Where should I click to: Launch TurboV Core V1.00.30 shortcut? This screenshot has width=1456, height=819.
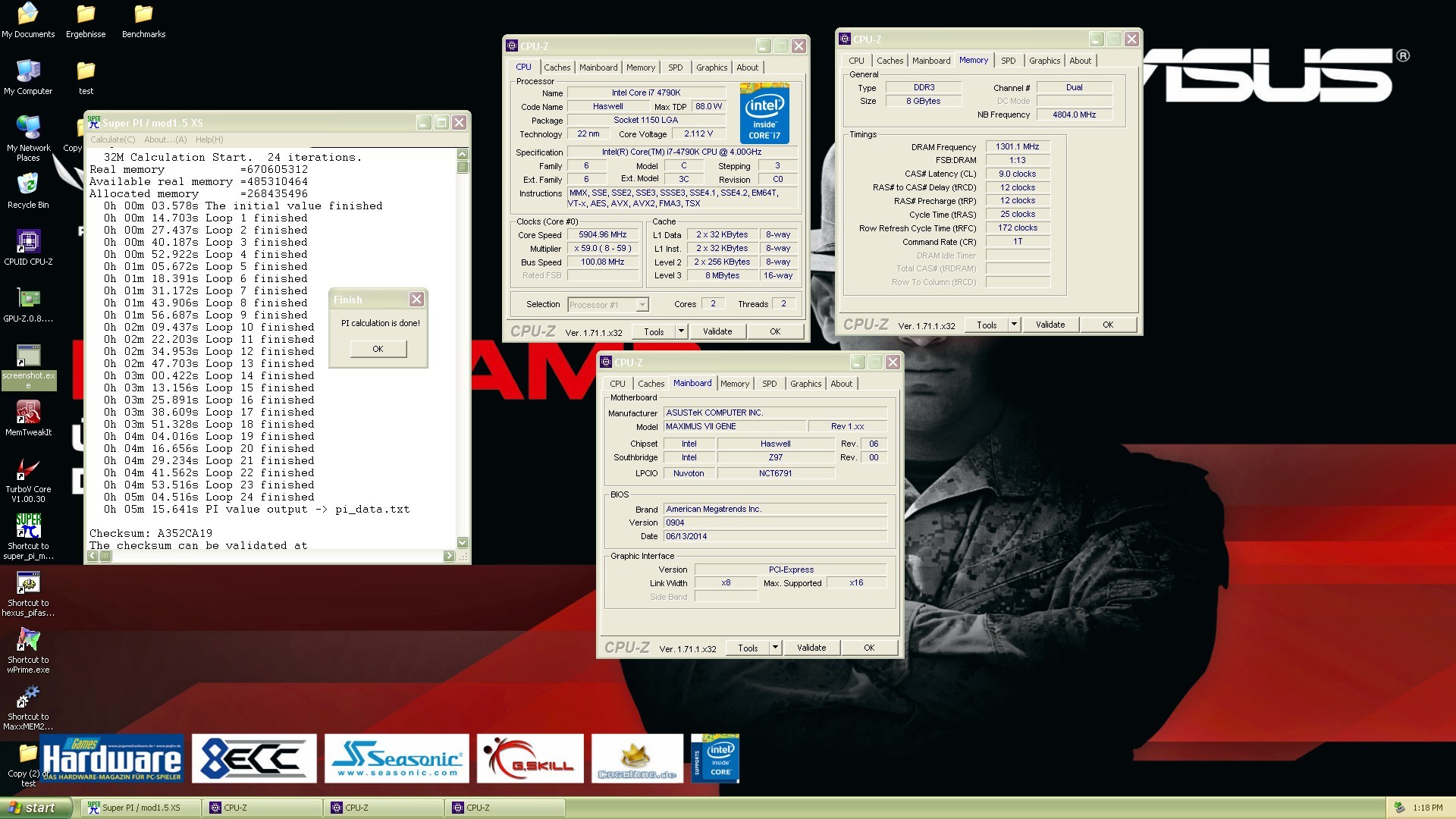click(28, 481)
